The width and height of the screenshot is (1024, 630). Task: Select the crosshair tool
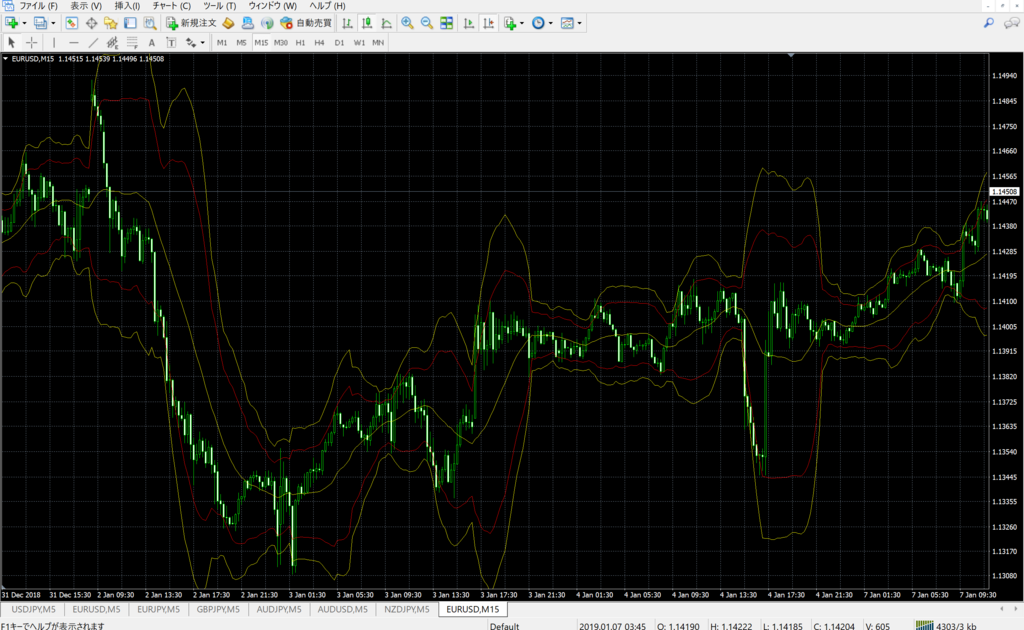click(31, 42)
